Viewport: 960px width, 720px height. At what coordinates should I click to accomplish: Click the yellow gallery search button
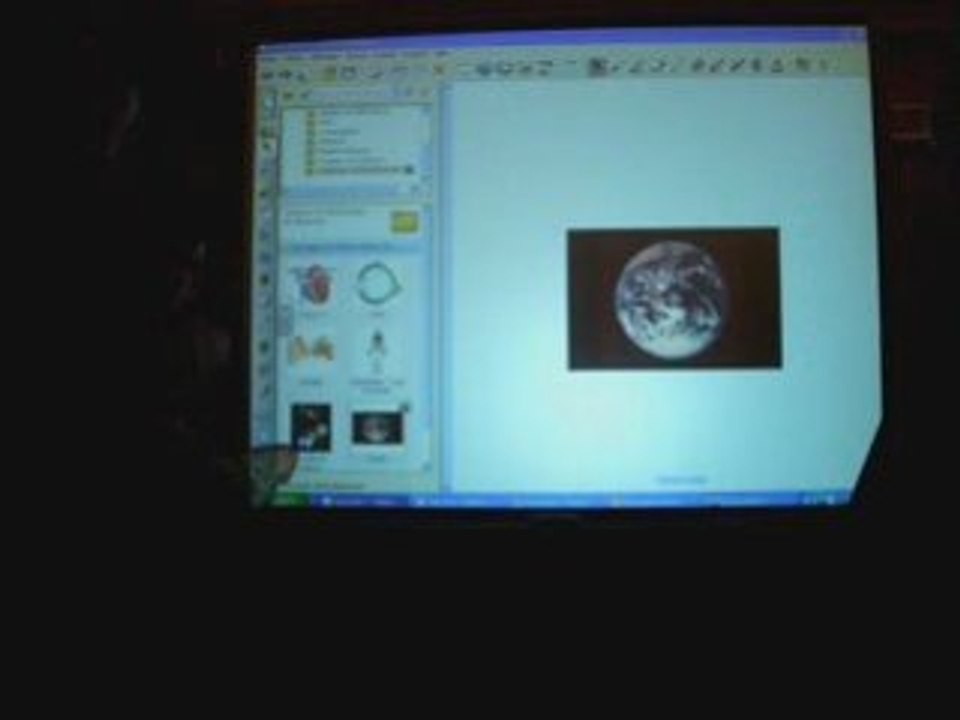404,222
